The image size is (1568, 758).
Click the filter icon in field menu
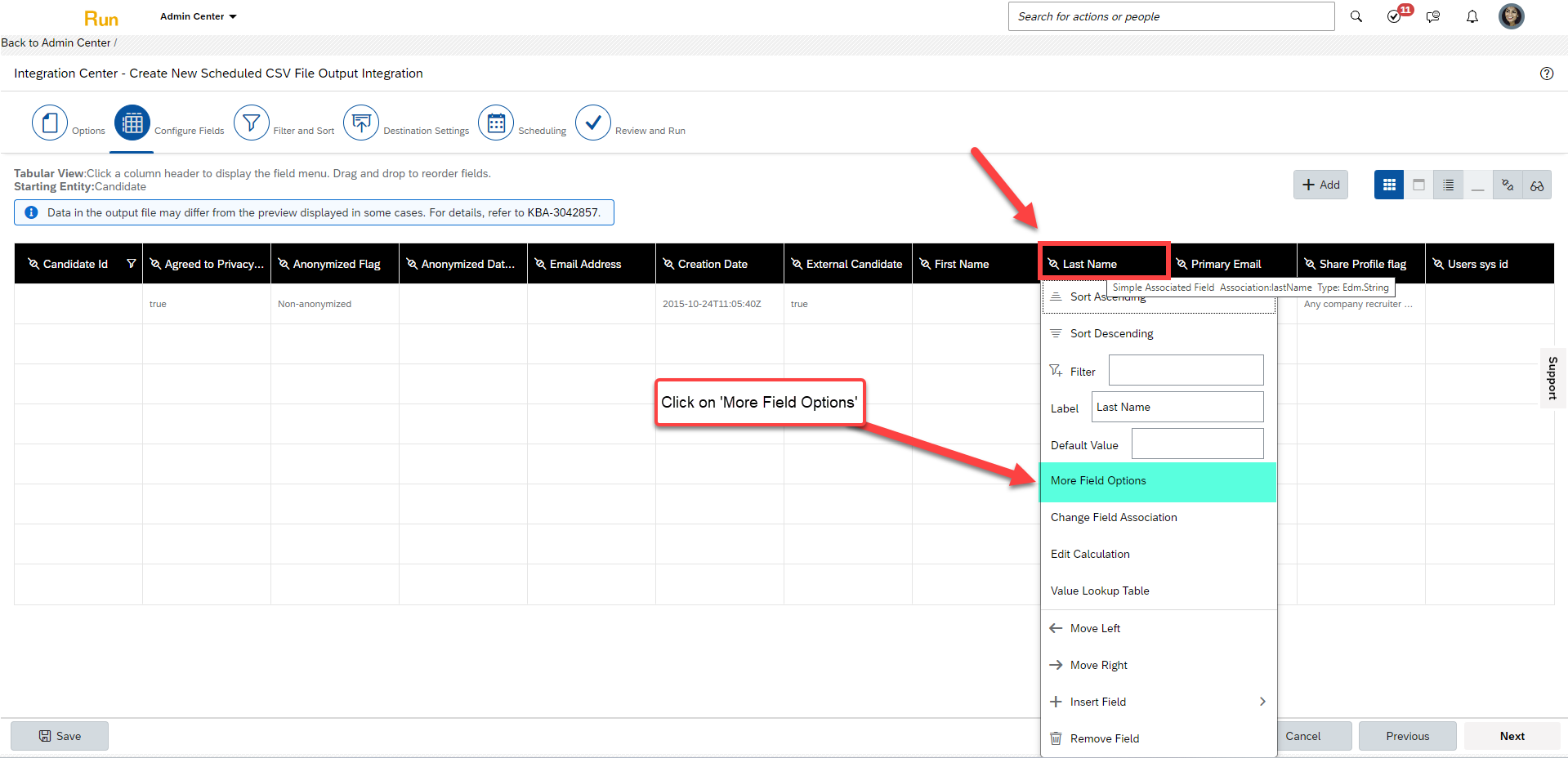click(x=1056, y=371)
